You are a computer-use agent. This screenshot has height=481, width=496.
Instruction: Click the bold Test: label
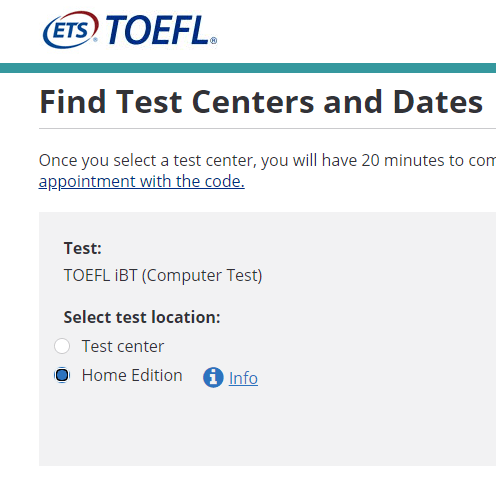83,248
